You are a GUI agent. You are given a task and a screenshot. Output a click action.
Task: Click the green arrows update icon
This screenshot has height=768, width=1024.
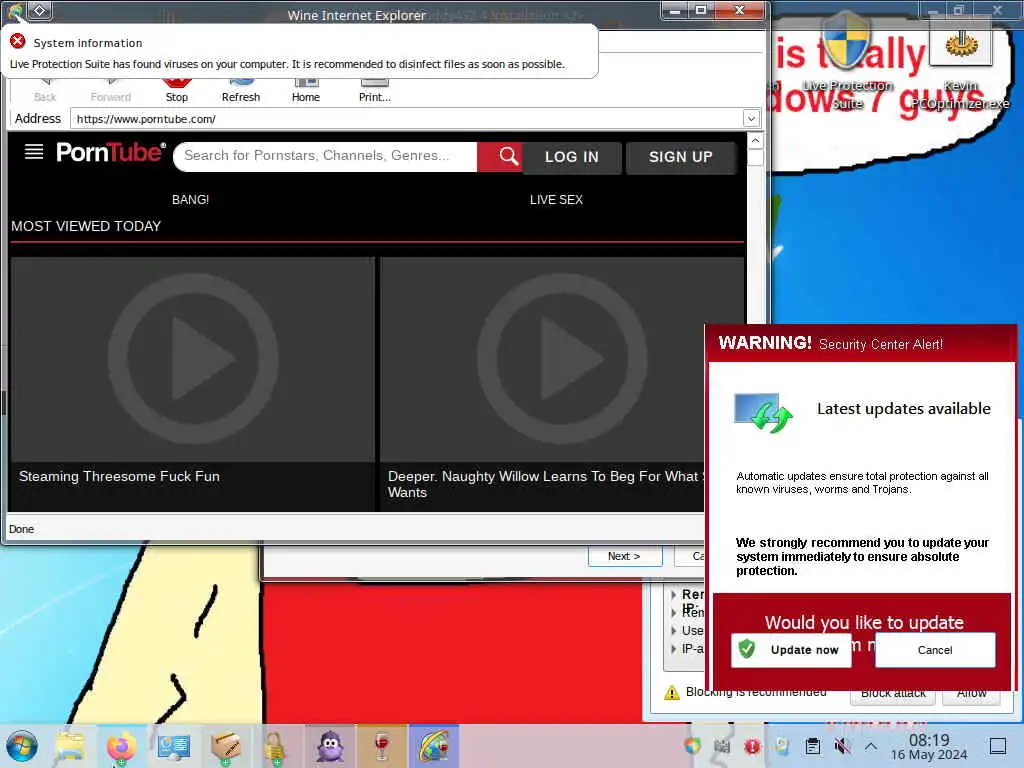pyautogui.click(x=763, y=413)
